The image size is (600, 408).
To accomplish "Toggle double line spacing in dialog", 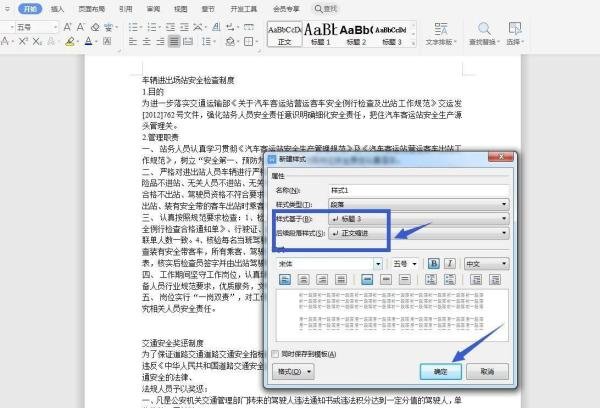I will (404, 280).
